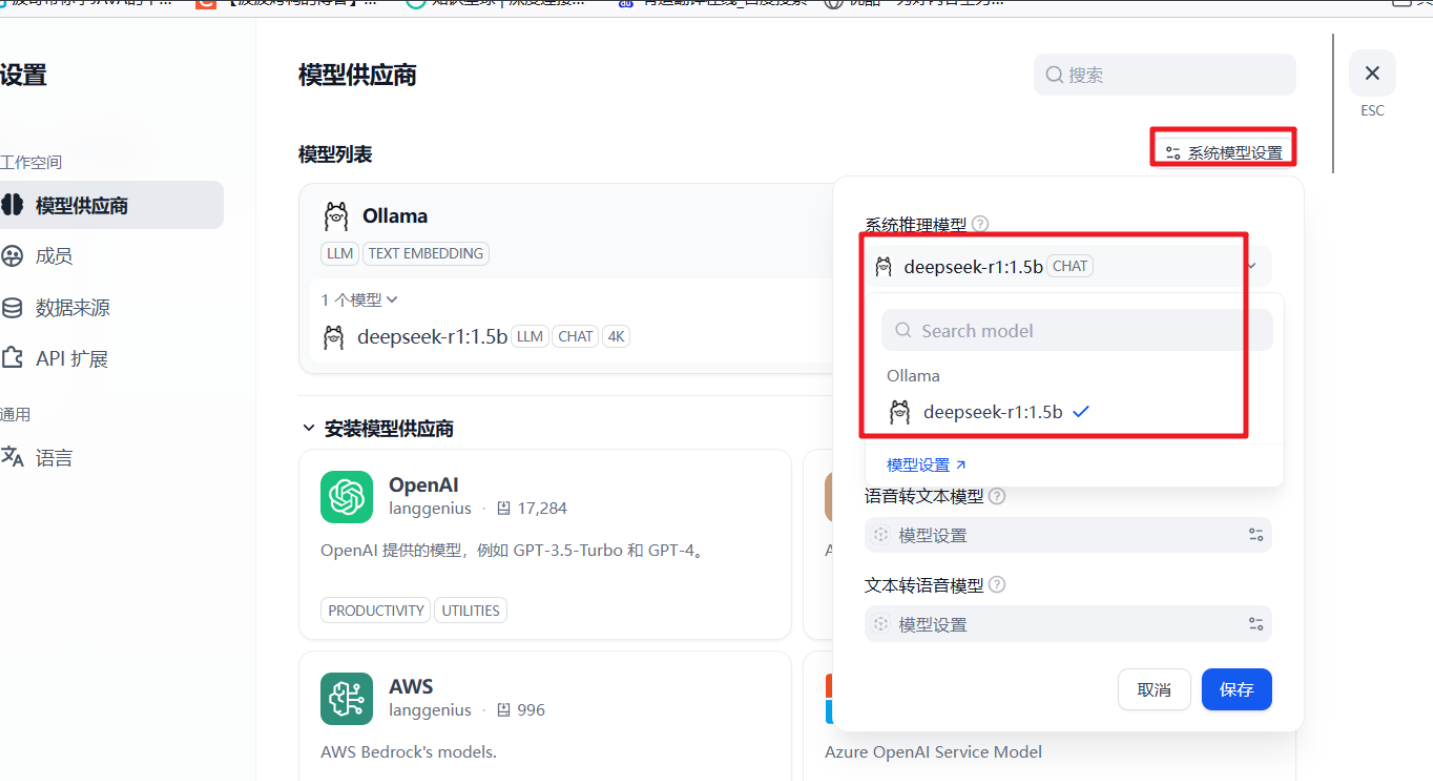This screenshot has height=781, width=1433.
Task: Click the magnifier icon in 搜索 box
Action: (1054, 75)
